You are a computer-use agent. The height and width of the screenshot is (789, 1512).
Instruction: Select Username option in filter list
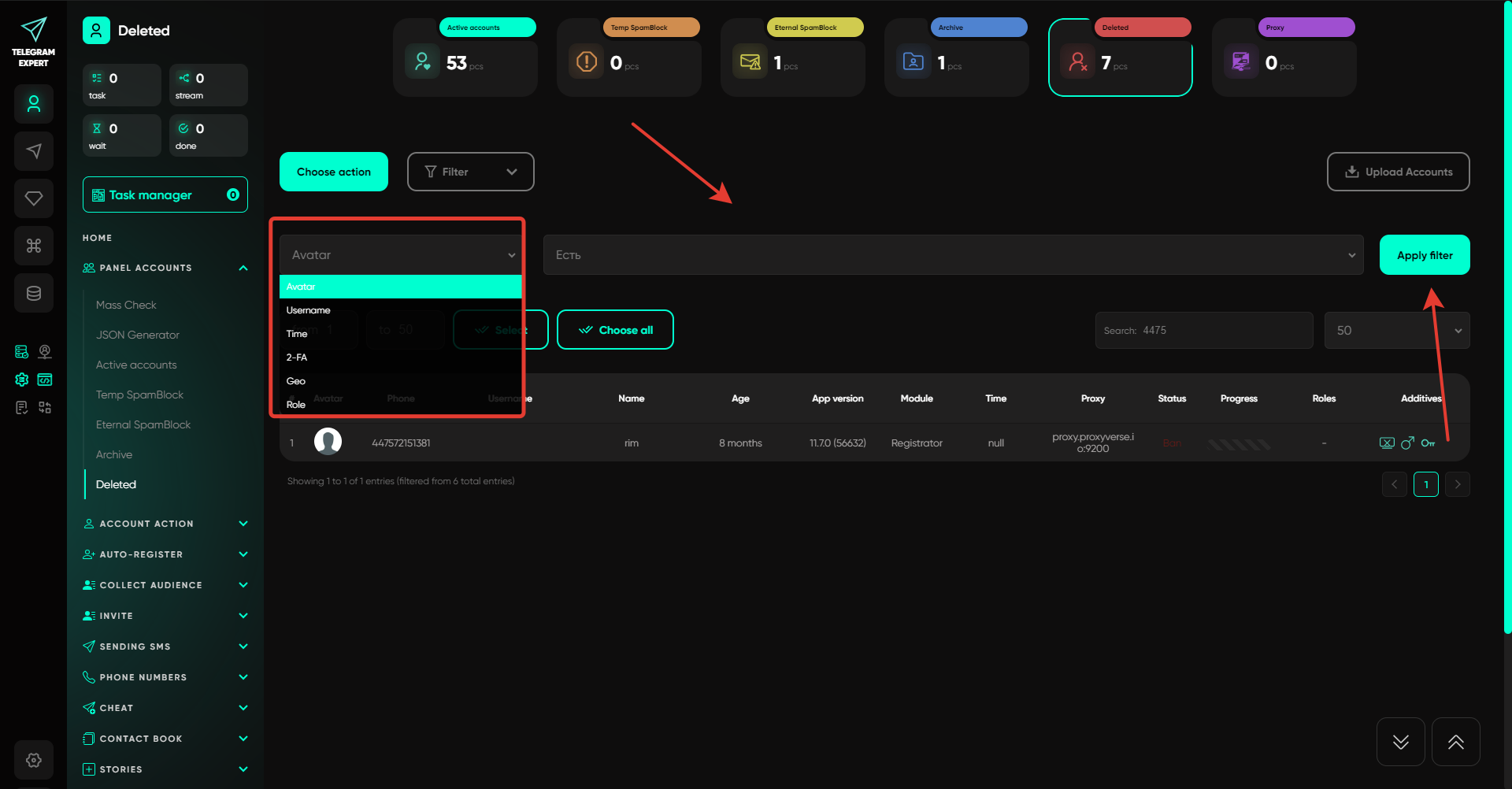pos(309,310)
